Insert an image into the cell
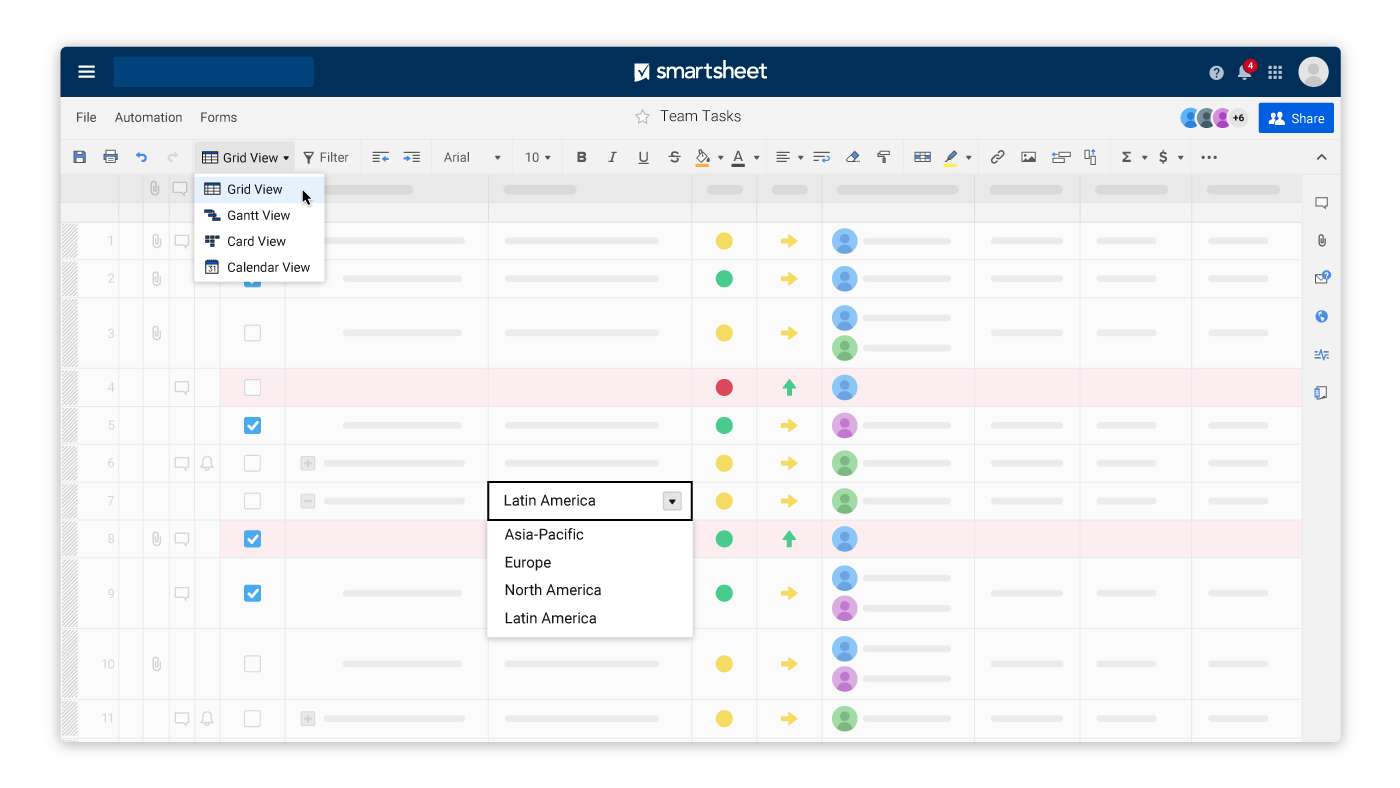 coord(1028,157)
